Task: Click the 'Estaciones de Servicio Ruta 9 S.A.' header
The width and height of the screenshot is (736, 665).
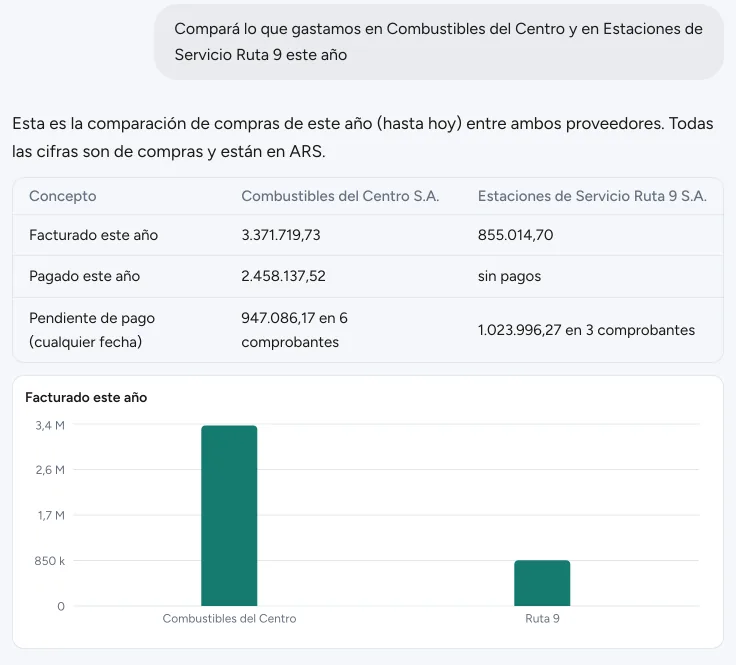Action: pos(592,196)
